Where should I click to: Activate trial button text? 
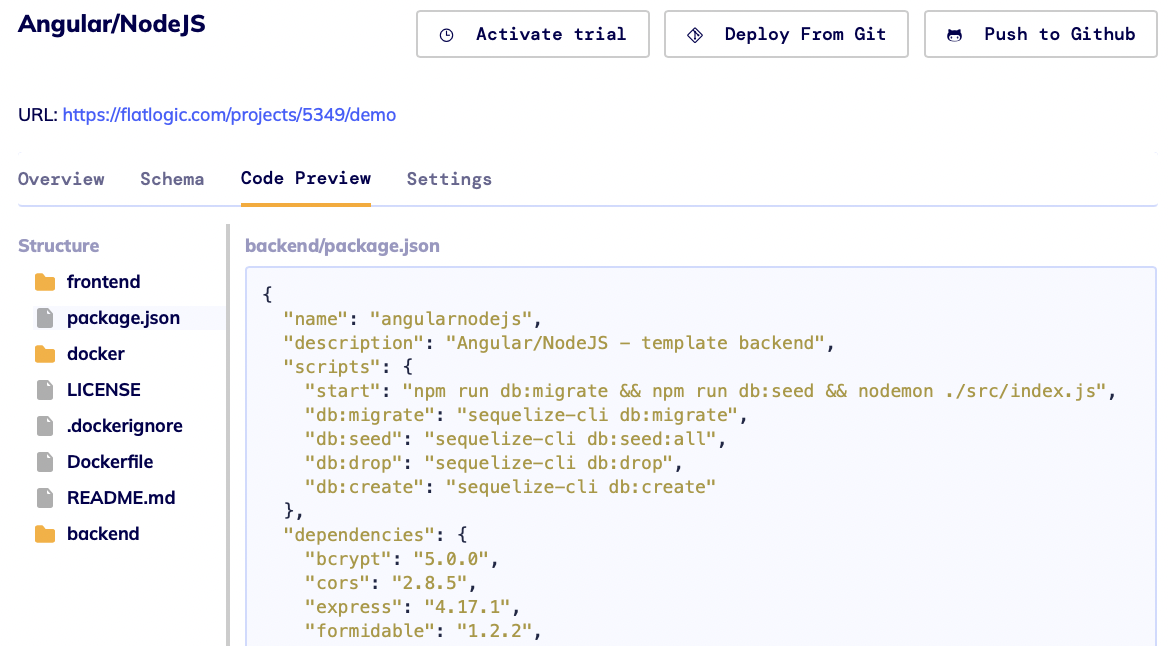click(x=551, y=34)
